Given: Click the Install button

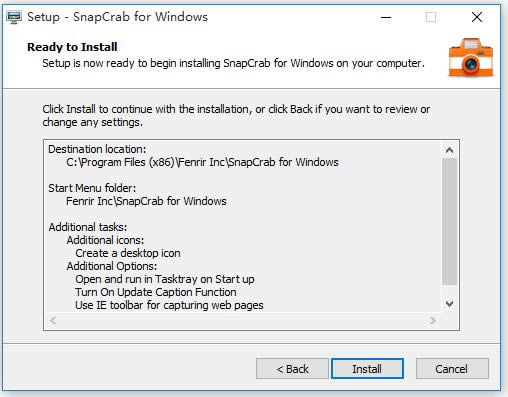Looking at the screenshot, I should point(367,369).
